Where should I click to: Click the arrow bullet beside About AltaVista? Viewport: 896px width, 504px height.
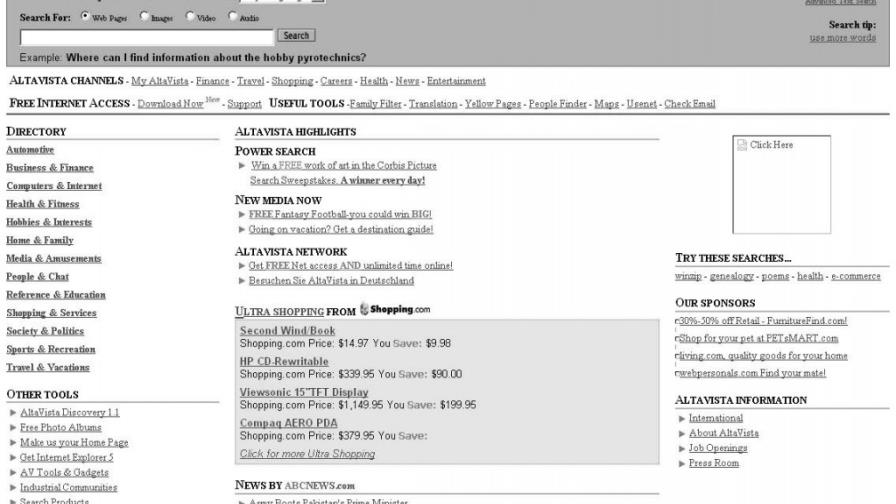pyautogui.click(x=682, y=434)
